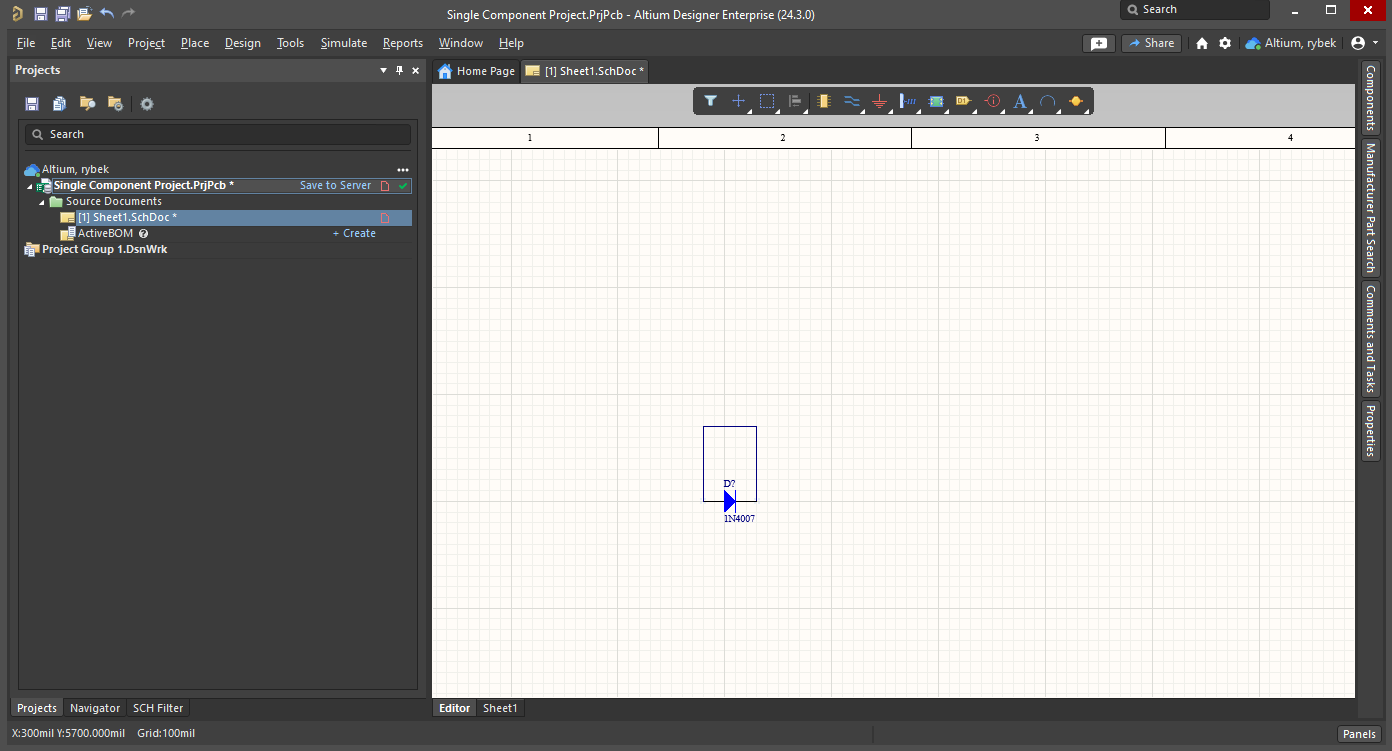Close the Projects panel
Image resolution: width=1392 pixels, height=751 pixels.
(415, 70)
